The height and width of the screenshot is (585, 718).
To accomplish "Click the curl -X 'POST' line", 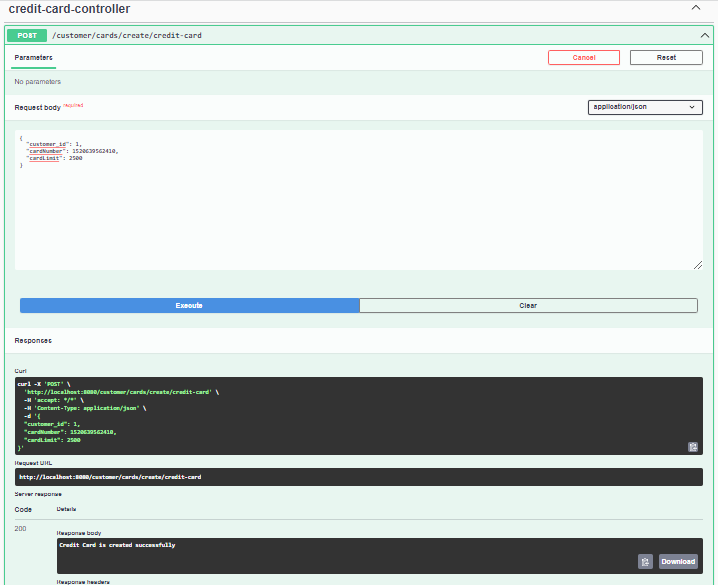I will point(44,384).
